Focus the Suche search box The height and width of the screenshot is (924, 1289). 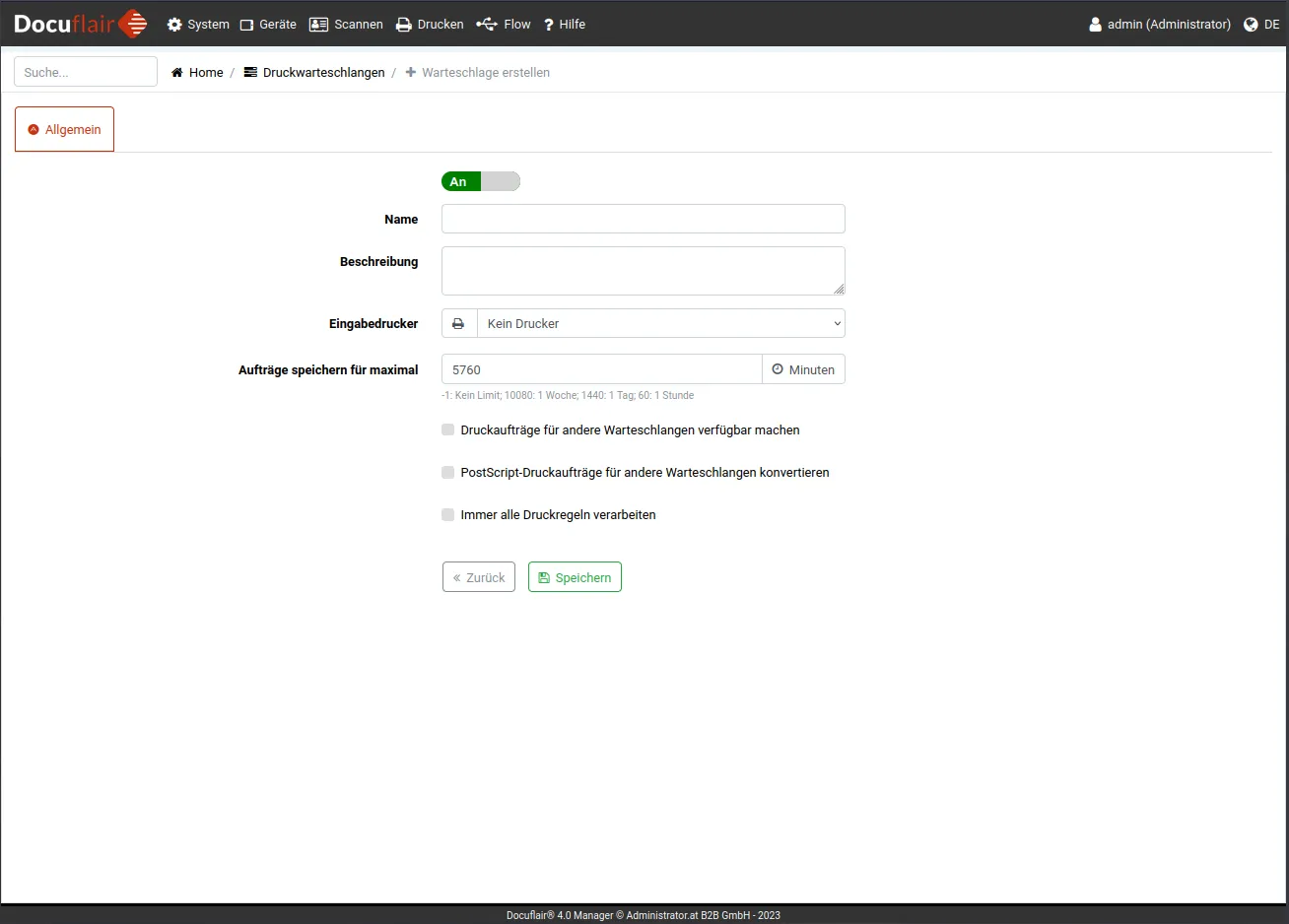click(x=86, y=72)
